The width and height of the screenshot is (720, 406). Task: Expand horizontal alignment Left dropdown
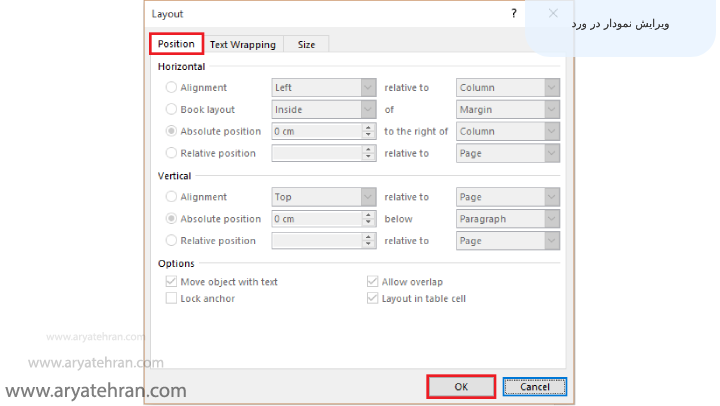(x=368, y=88)
